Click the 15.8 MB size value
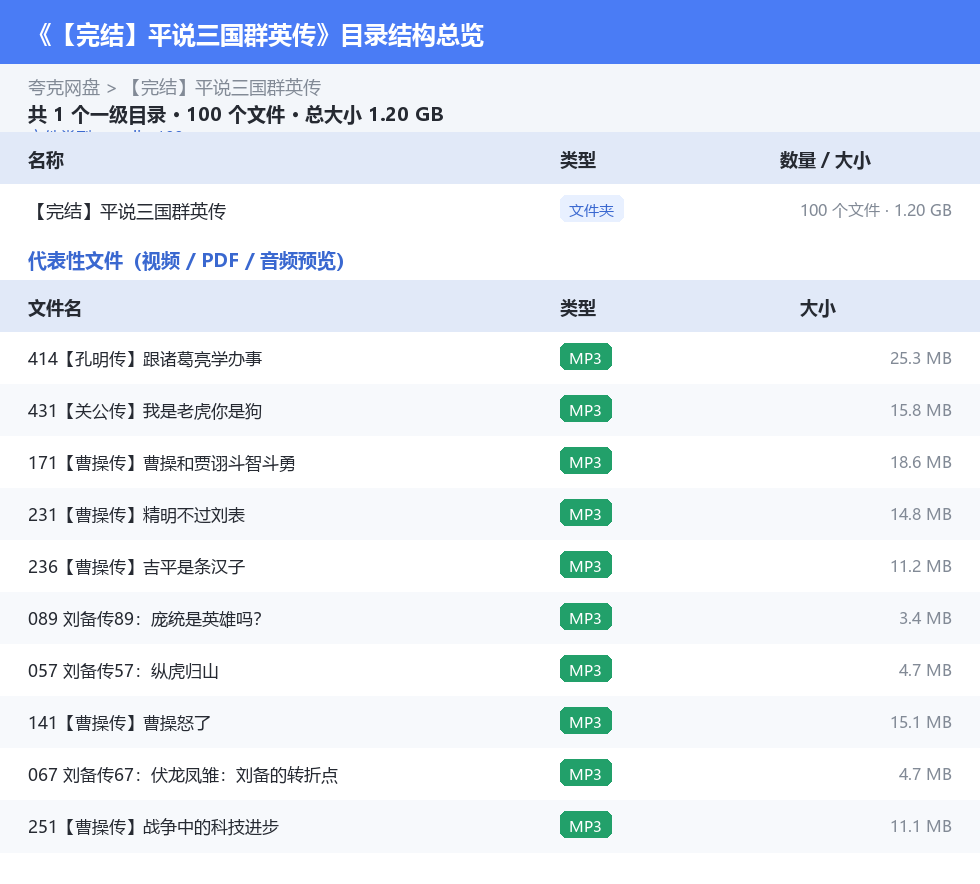The width and height of the screenshot is (980, 884). (x=921, y=410)
